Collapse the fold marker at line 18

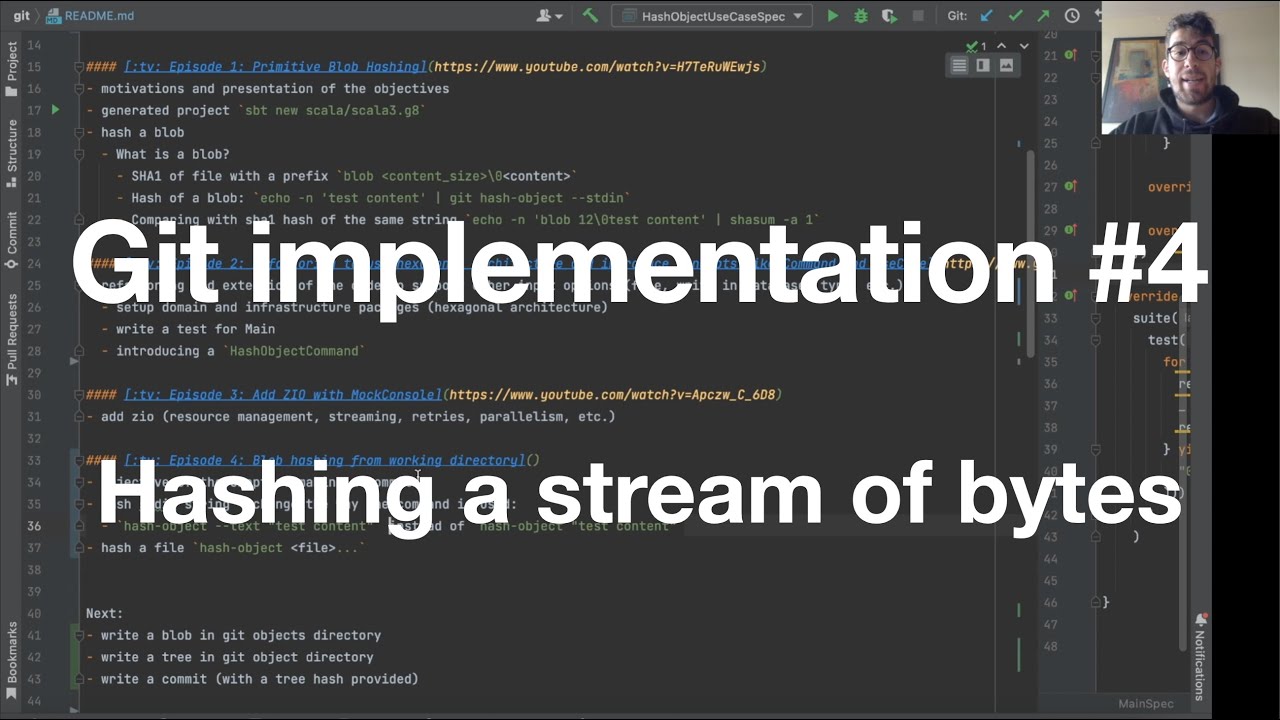point(77,132)
